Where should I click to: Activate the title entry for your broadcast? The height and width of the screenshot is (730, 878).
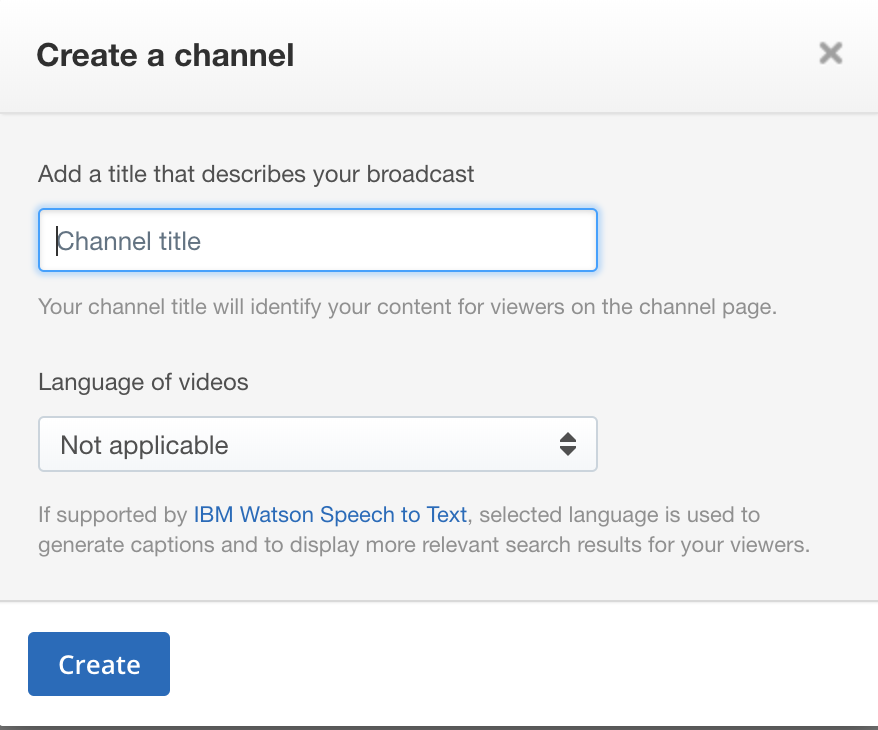tap(317, 240)
